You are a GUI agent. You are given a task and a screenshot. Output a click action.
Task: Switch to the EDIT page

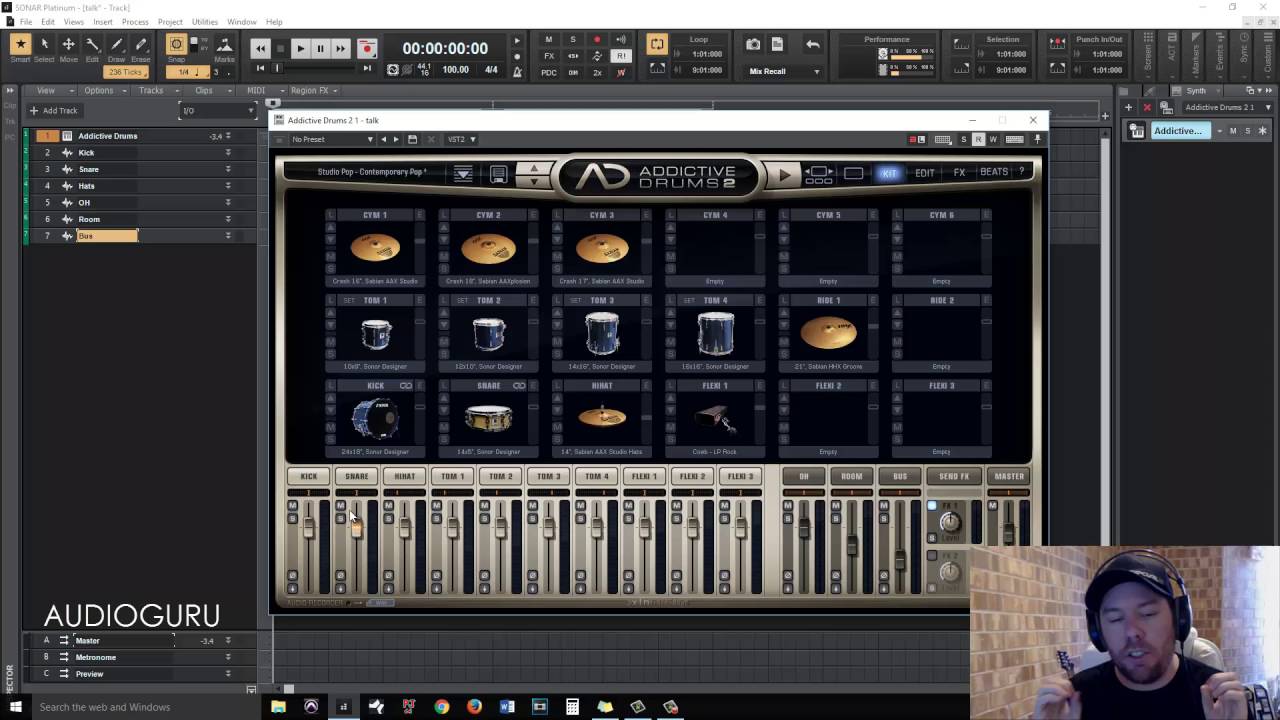pyautogui.click(x=925, y=173)
